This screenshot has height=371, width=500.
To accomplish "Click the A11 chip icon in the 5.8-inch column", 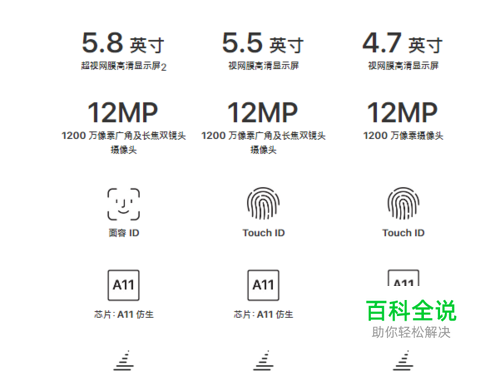I will pos(124,285).
